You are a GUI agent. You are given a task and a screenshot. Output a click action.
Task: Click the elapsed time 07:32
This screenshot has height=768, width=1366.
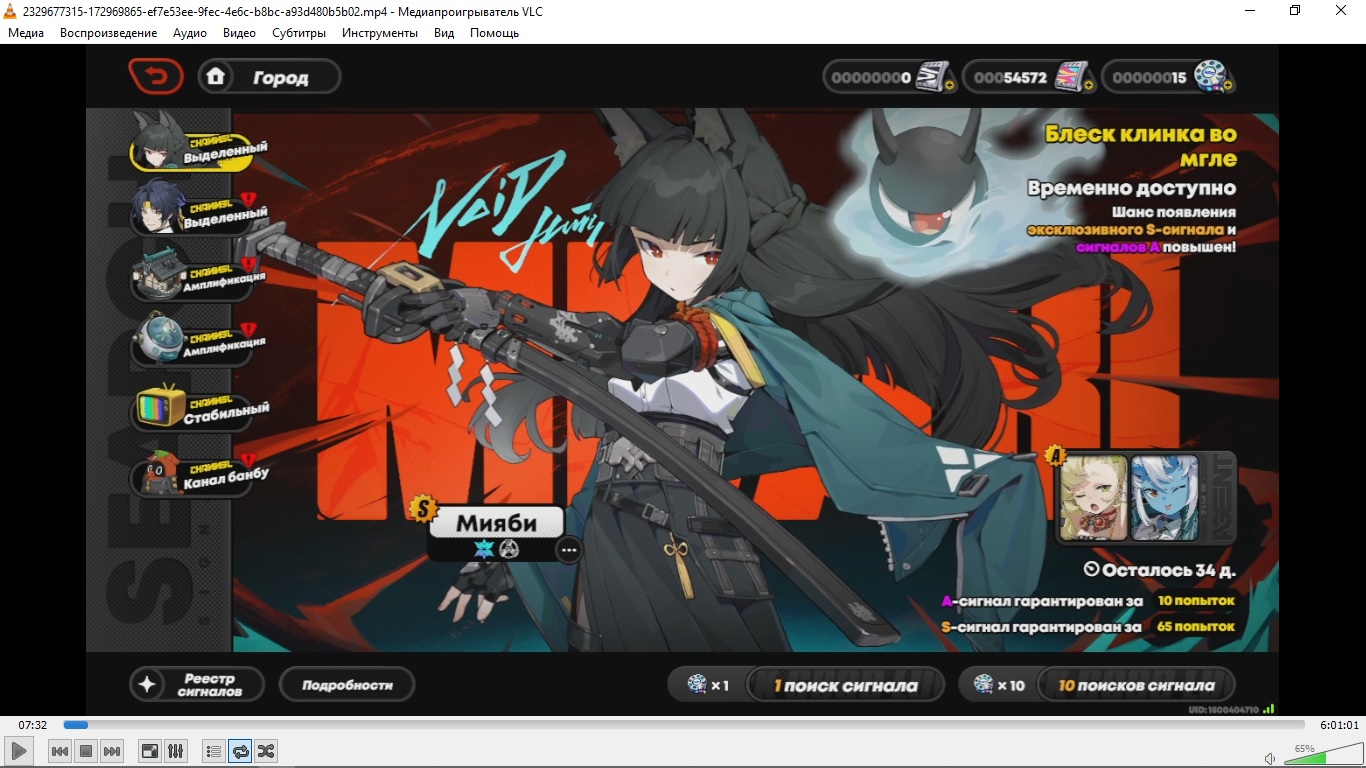point(33,725)
